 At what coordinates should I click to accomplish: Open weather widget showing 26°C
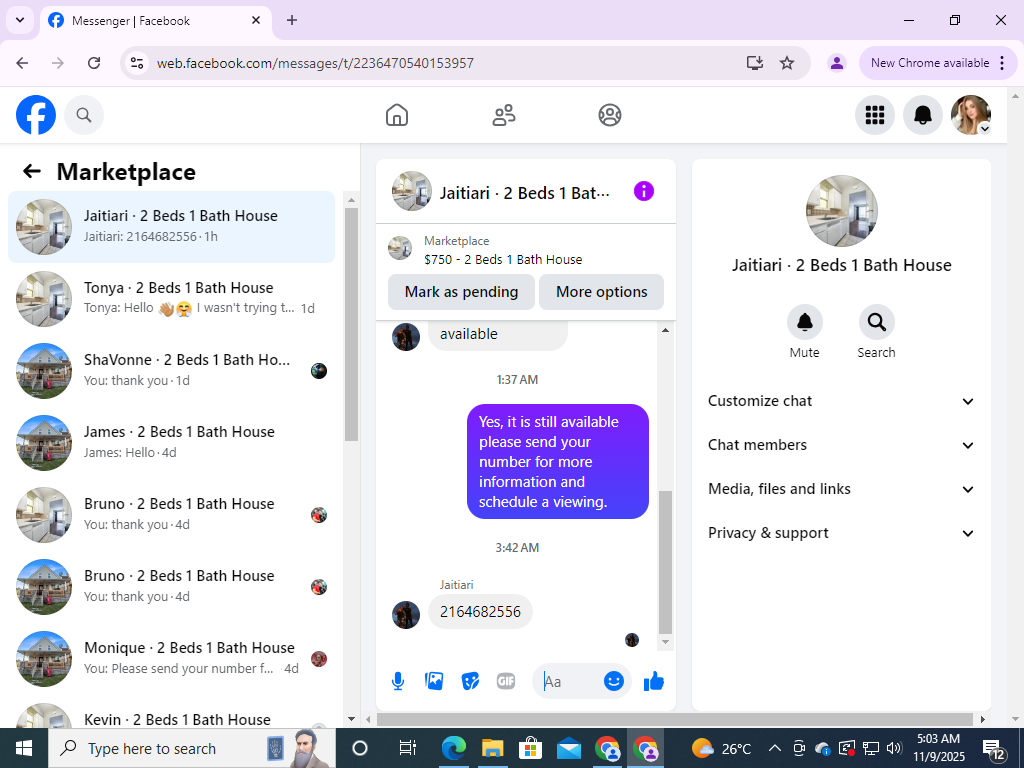(x=720, y=748)
